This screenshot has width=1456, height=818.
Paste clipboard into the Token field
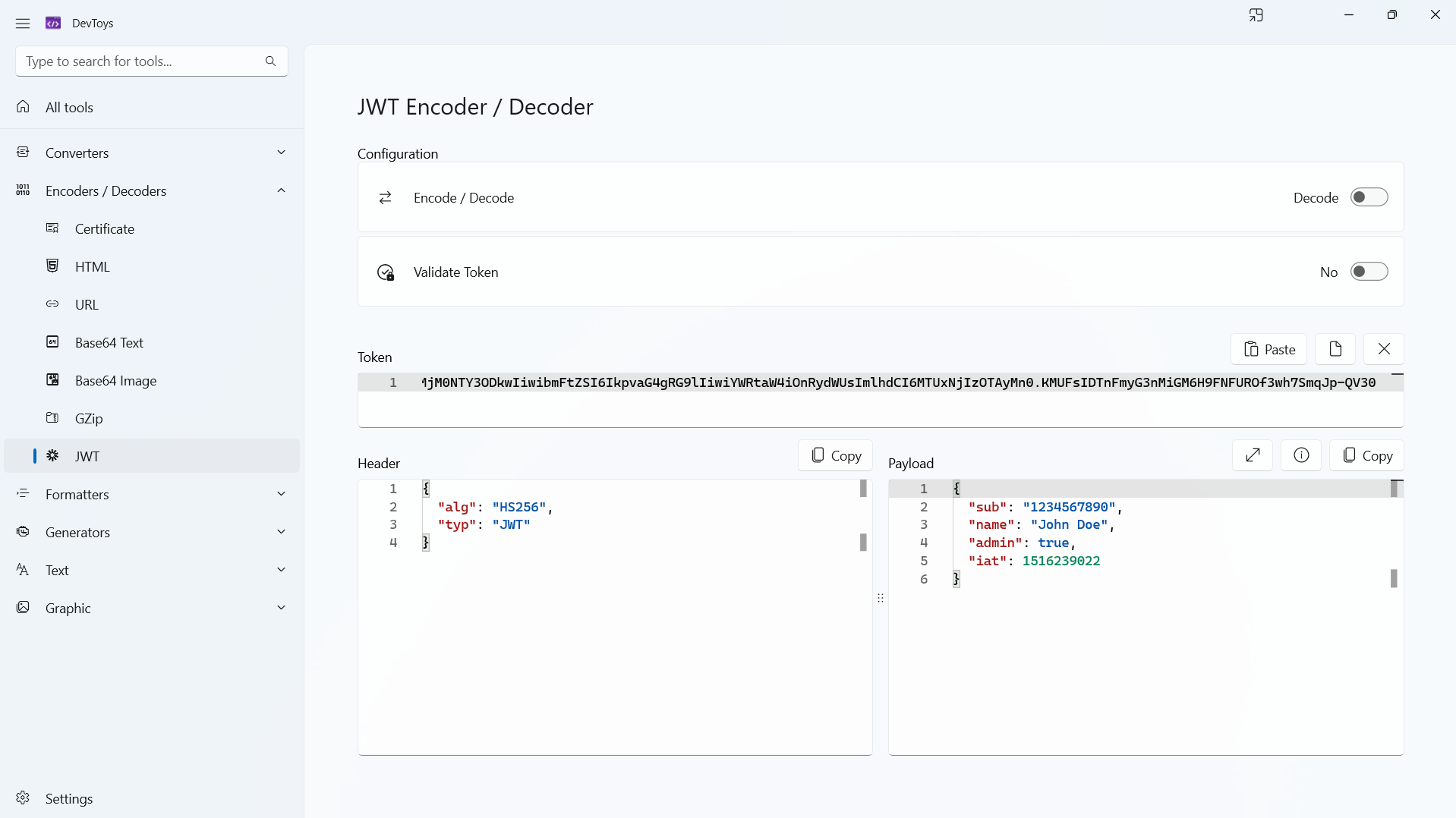(1268, 349)
